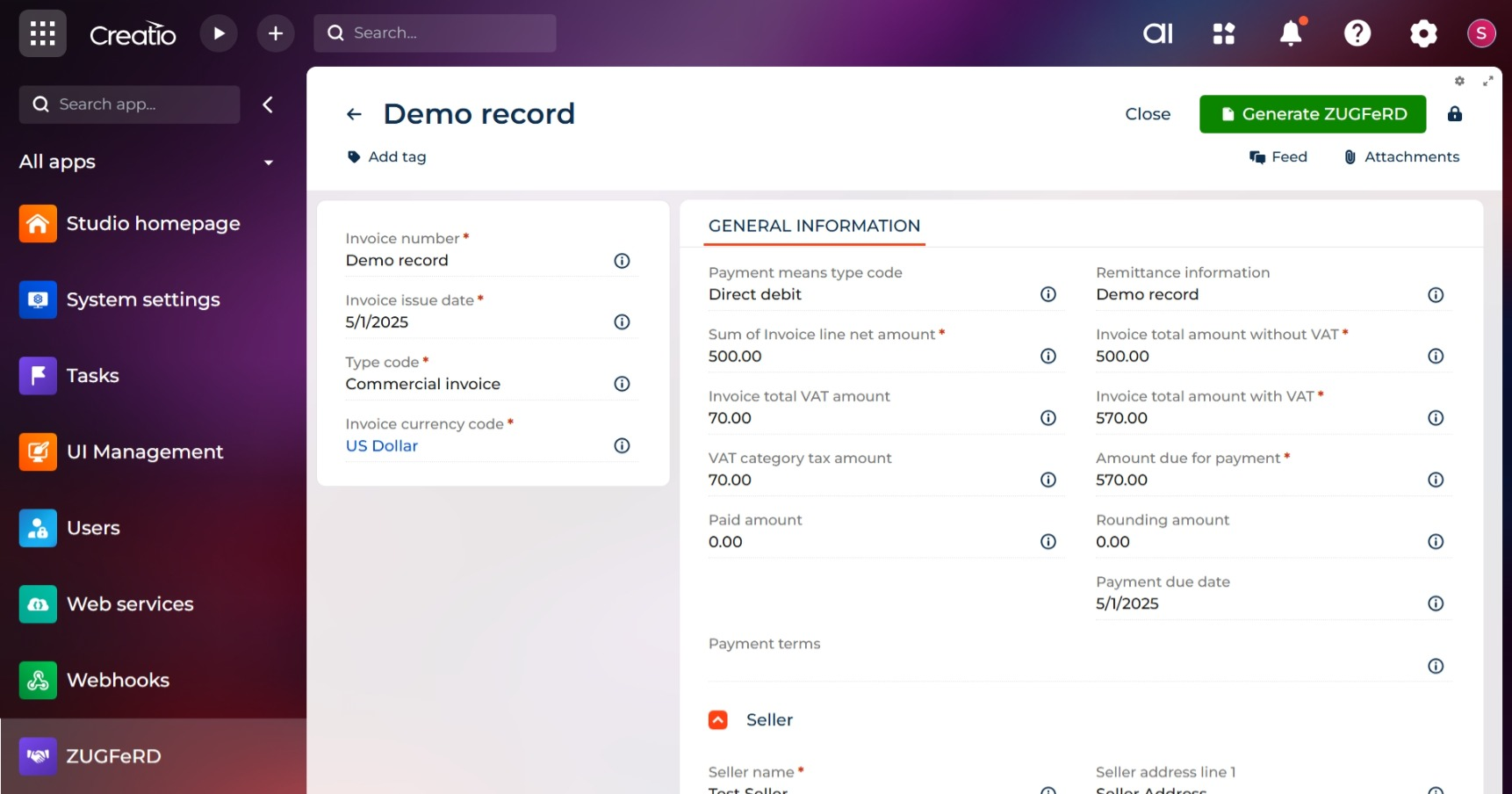1512x794 pixels.
Task: Click the Generate ZUGFeRD button
Action: click(1312, 114)
